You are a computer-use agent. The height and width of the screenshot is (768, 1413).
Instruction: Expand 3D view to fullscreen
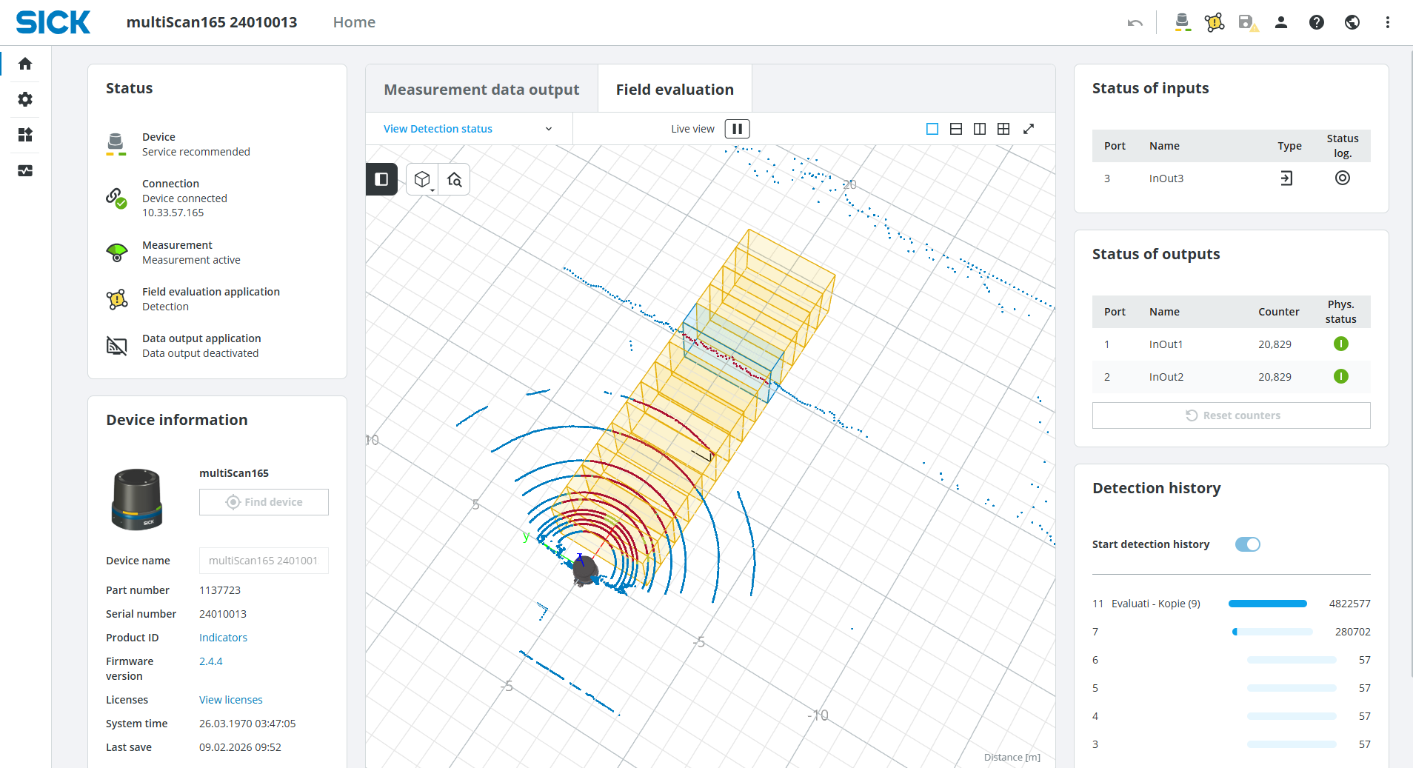(1028, 129)
